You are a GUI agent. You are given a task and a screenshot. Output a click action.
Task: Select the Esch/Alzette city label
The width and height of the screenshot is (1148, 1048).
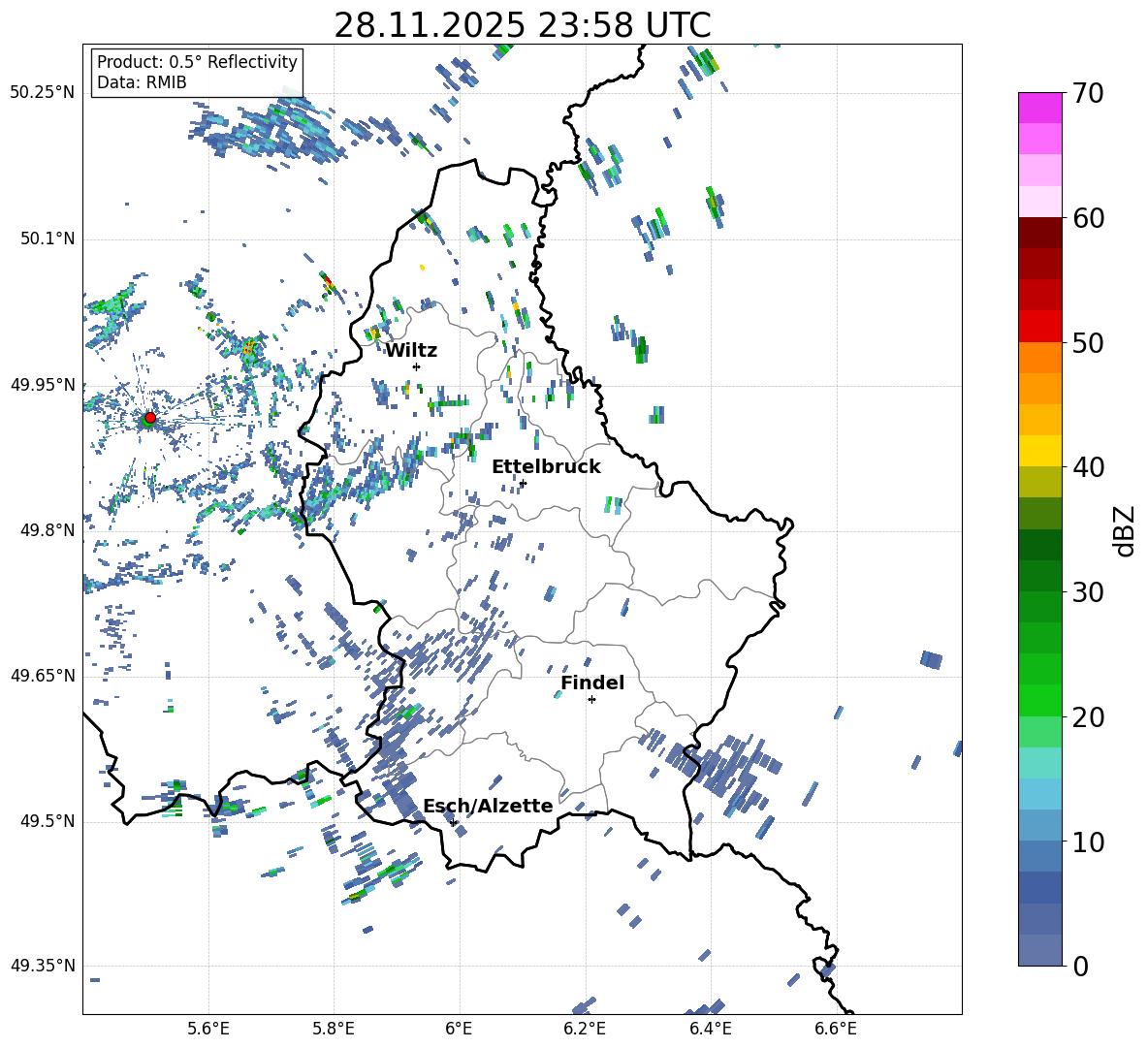click(x=488, y=806)
